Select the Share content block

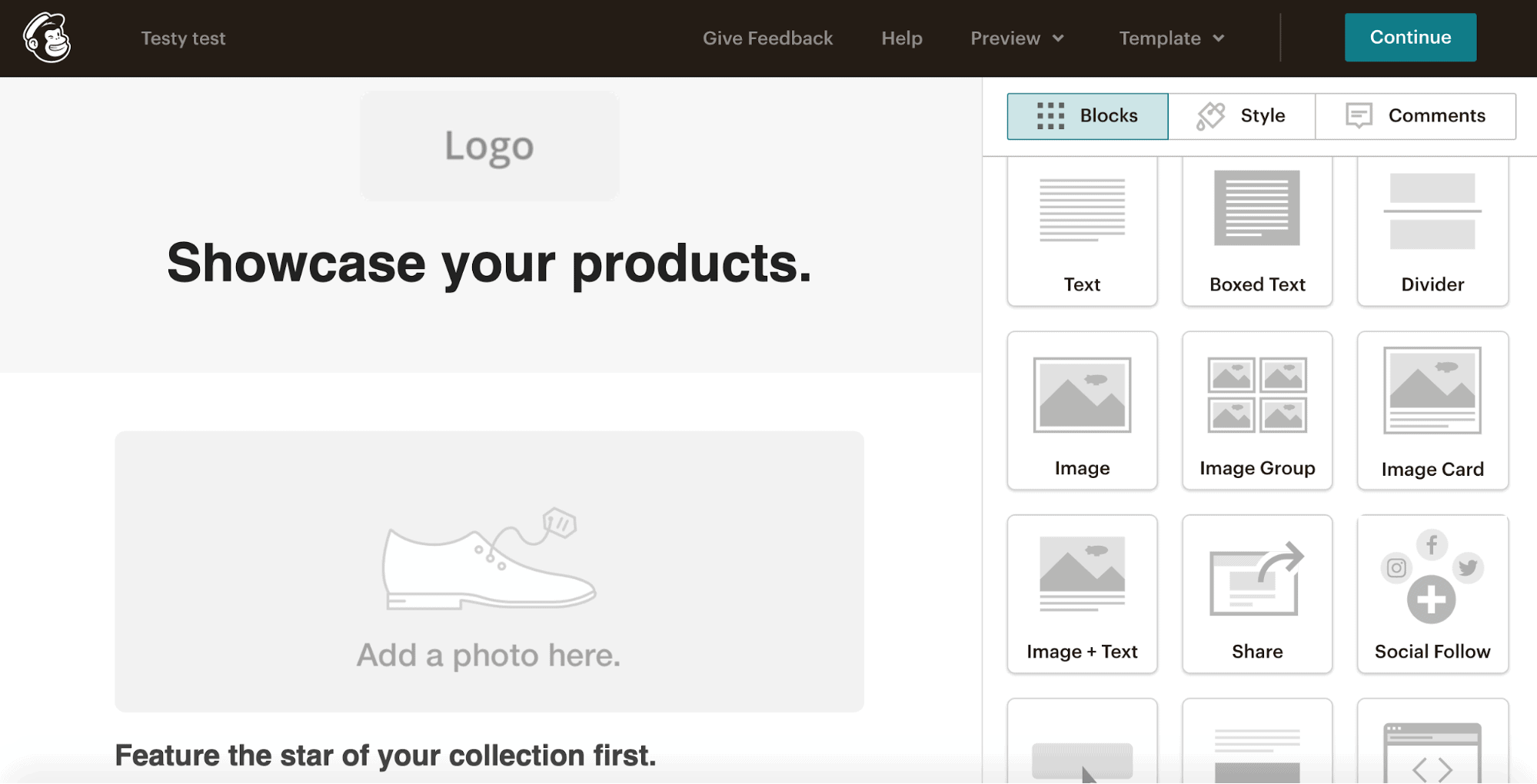(x=1257, y=594)
